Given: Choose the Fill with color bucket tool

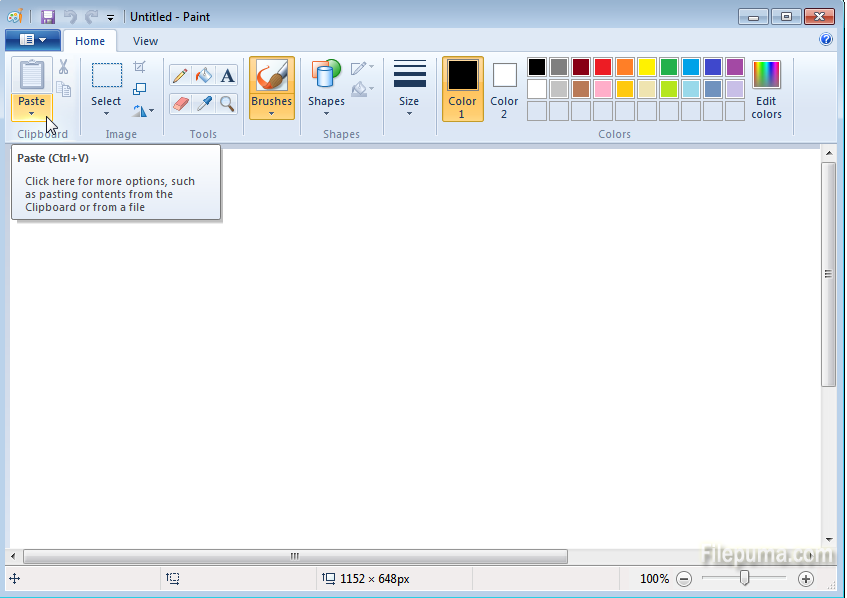Looking at the screenshot, I should (204, 76).
